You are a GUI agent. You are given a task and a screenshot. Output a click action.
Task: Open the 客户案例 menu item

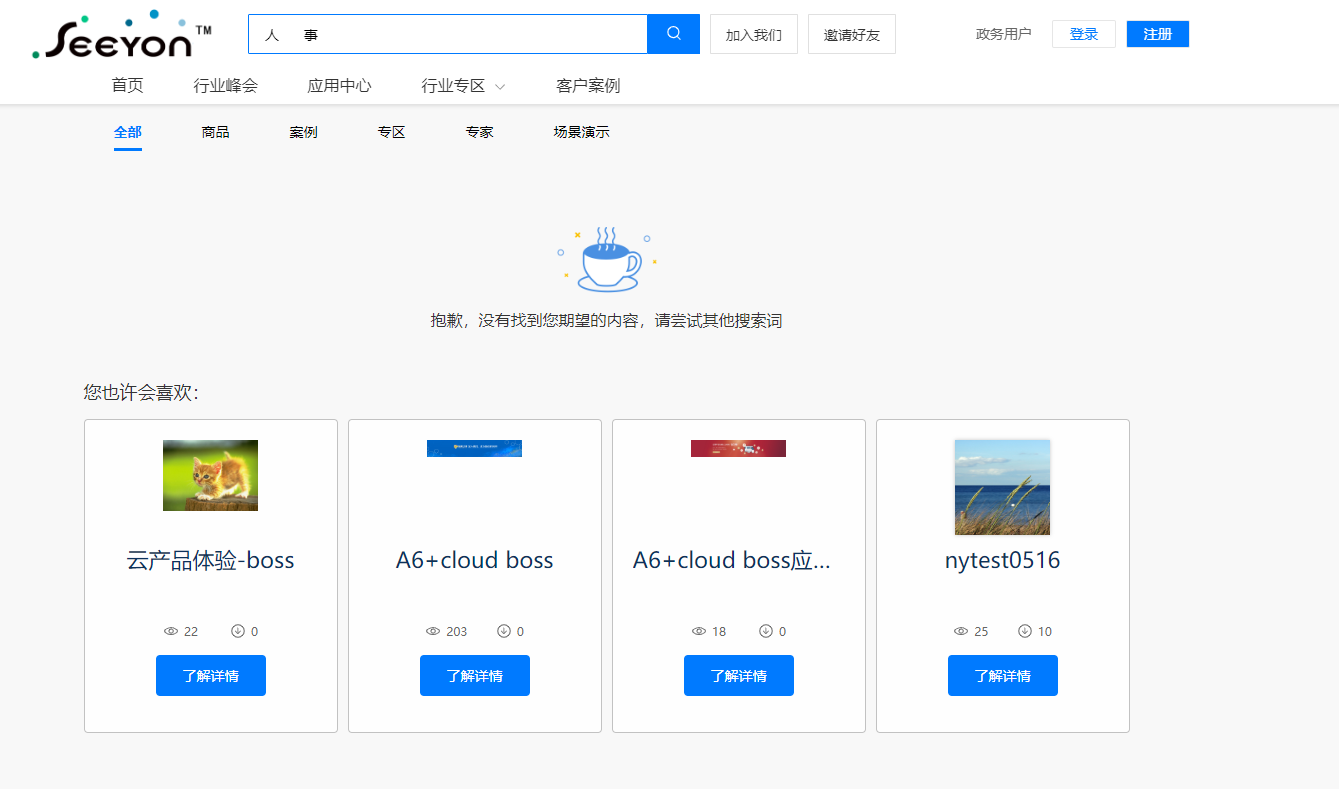coord(588,86)
